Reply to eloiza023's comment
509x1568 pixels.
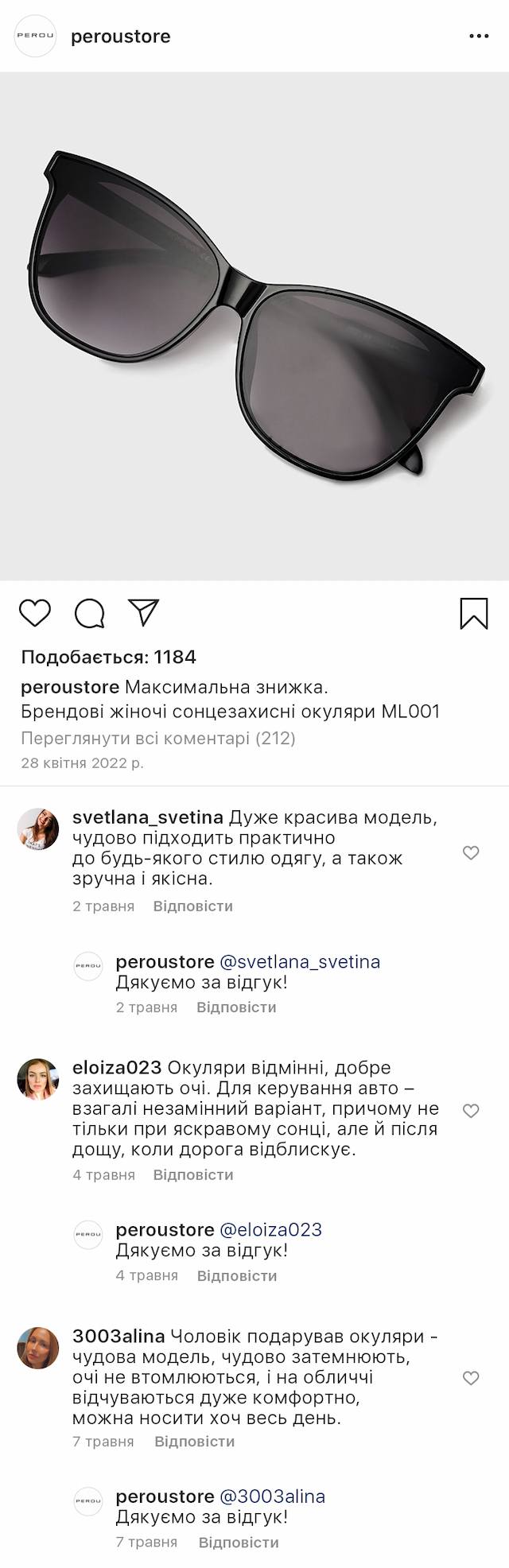[193, 1174]
